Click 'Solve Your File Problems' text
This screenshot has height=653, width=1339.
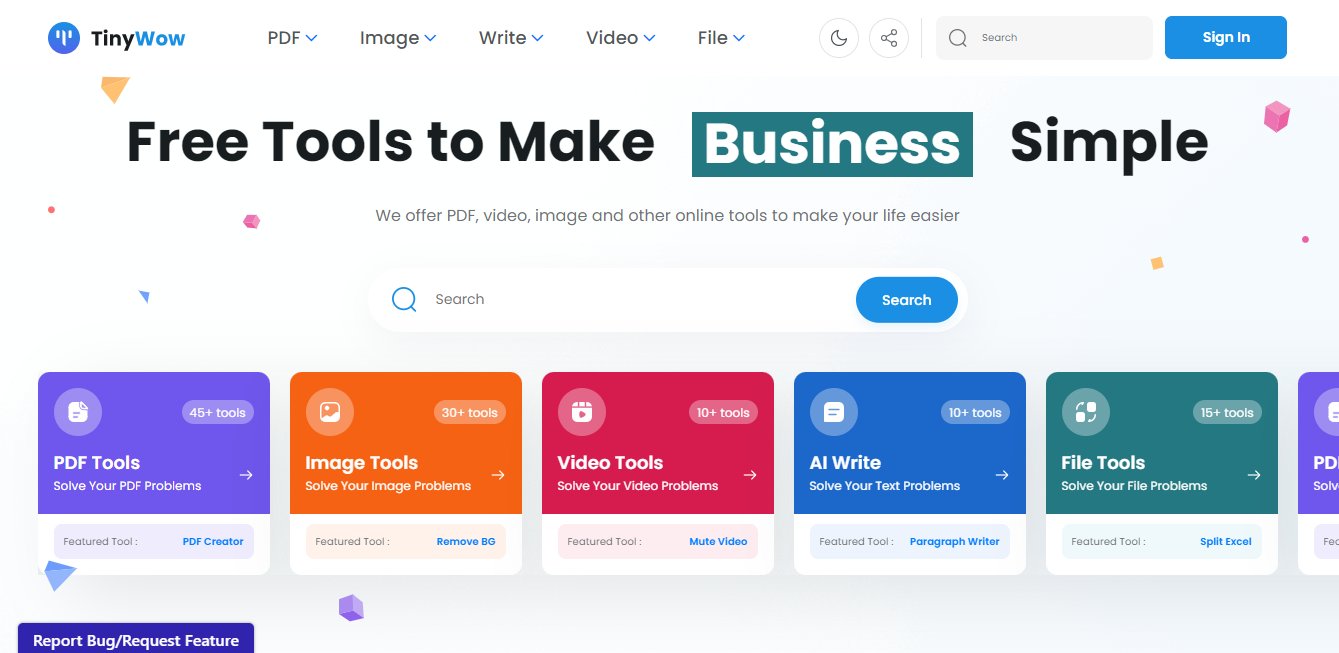point(1134,486)
